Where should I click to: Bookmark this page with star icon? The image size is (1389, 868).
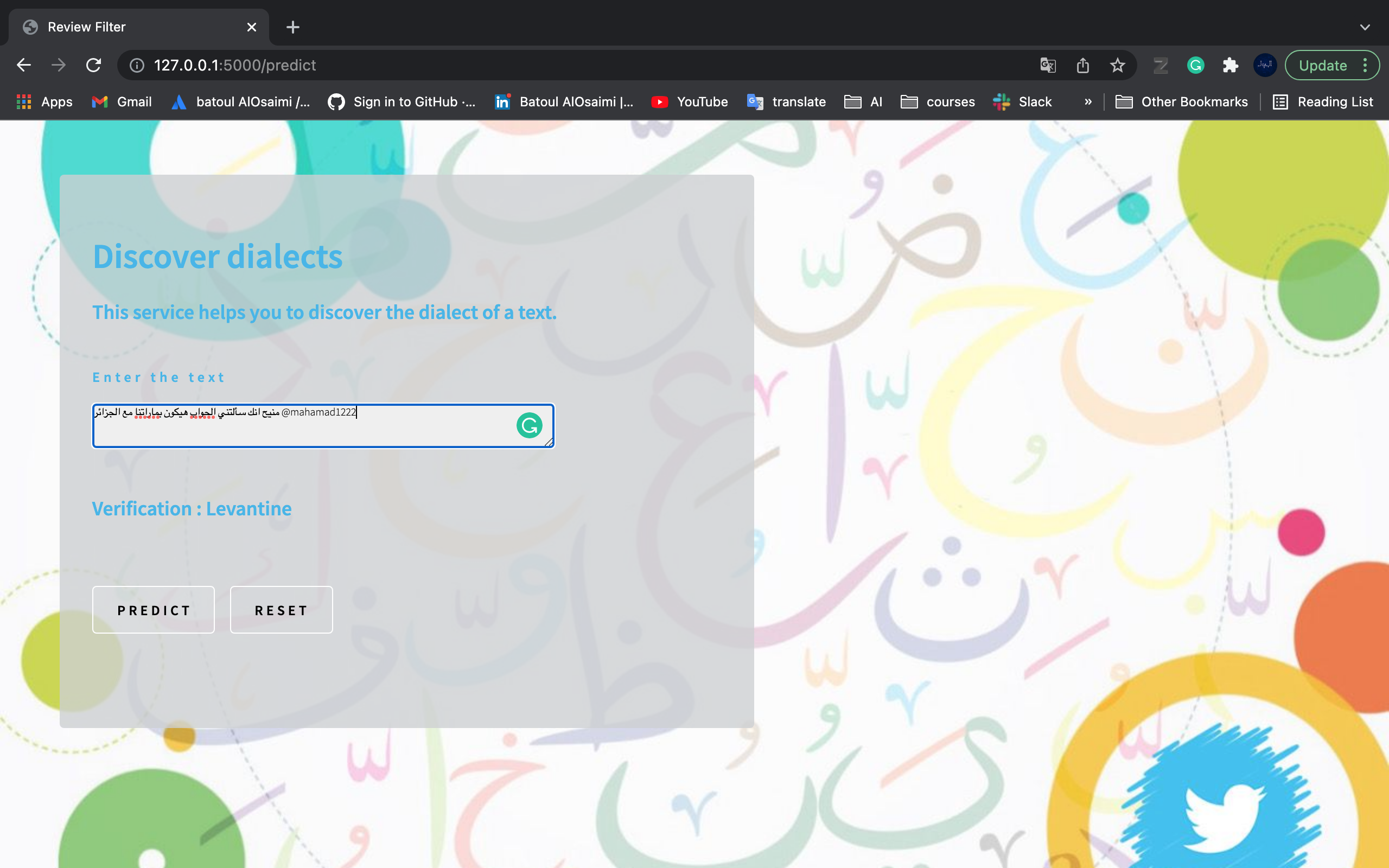coord(1117,66)
